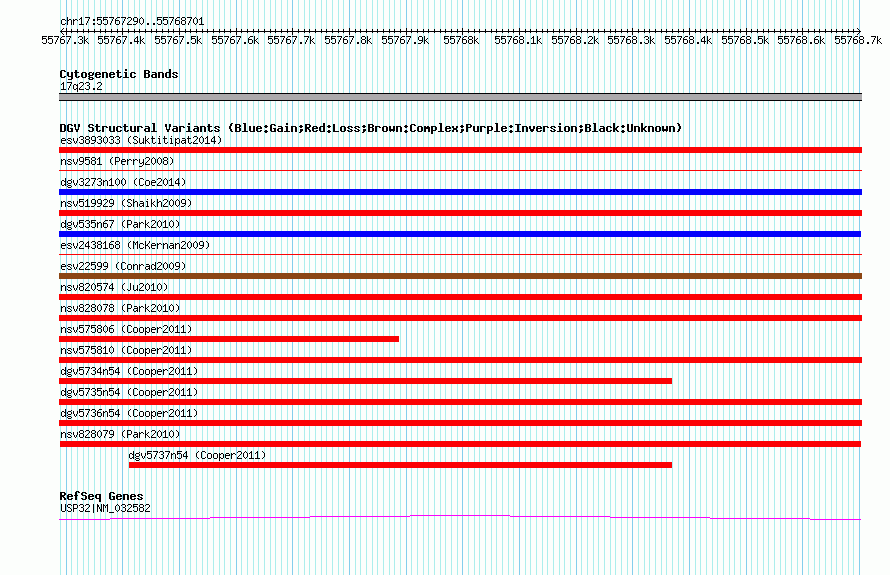This screenshot has width=890, height=575.
Task: Open variant dgv5734n54 (Cooper2011) label
Action: pos(129,371)
